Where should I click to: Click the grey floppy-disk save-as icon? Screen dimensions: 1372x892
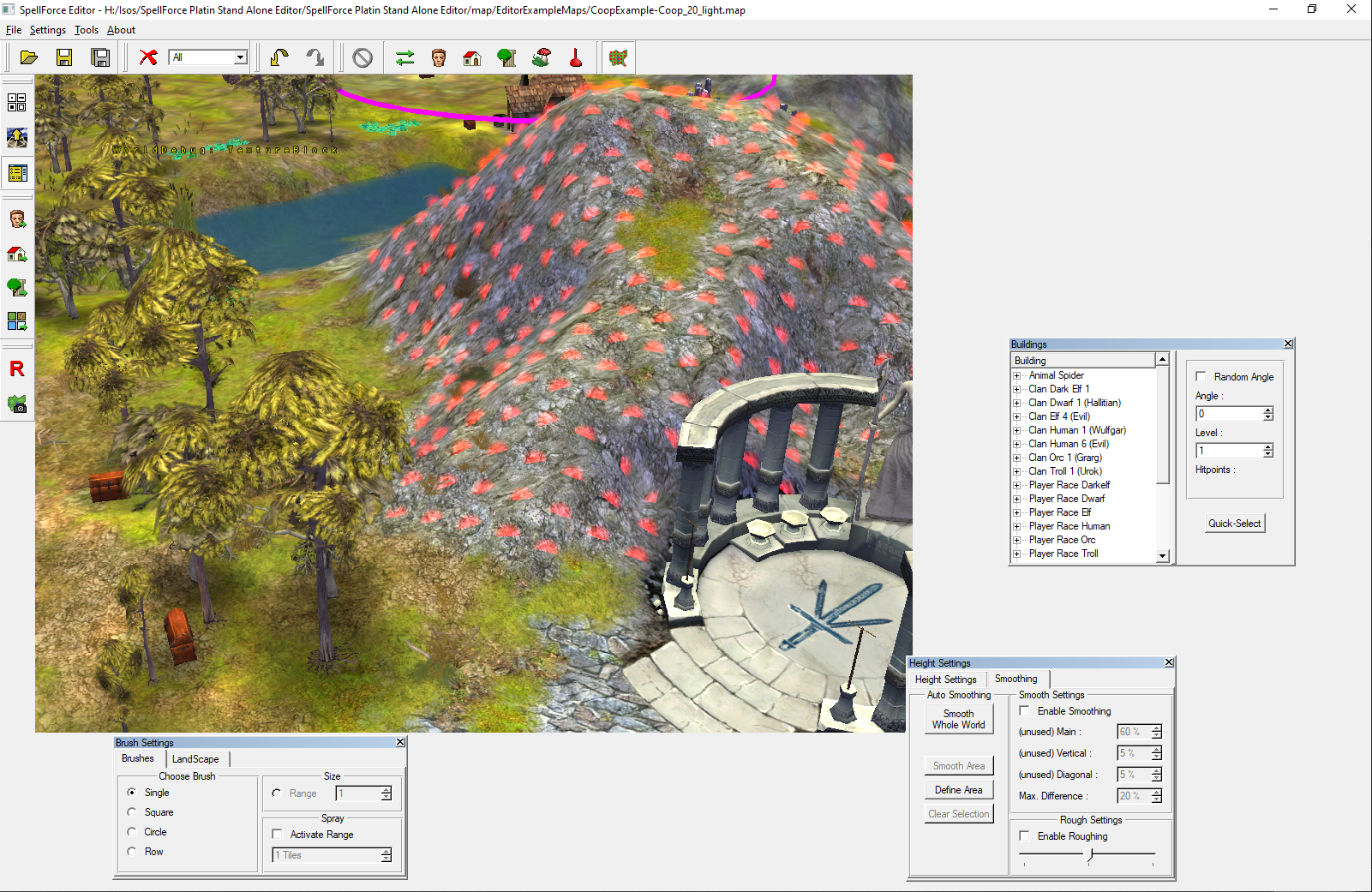click(100, 57)
